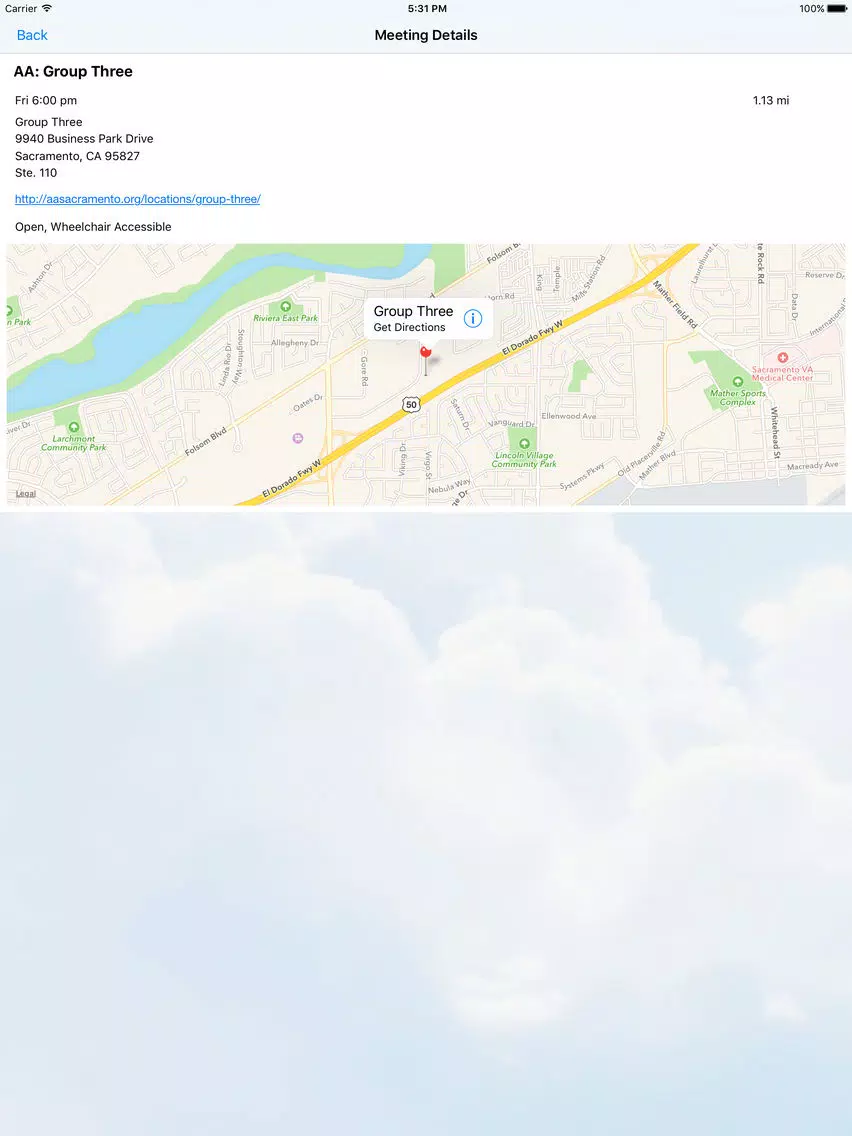Tap the Group Three callout title
This screenshot has height=1136, width=852.
tap(413, 311)
